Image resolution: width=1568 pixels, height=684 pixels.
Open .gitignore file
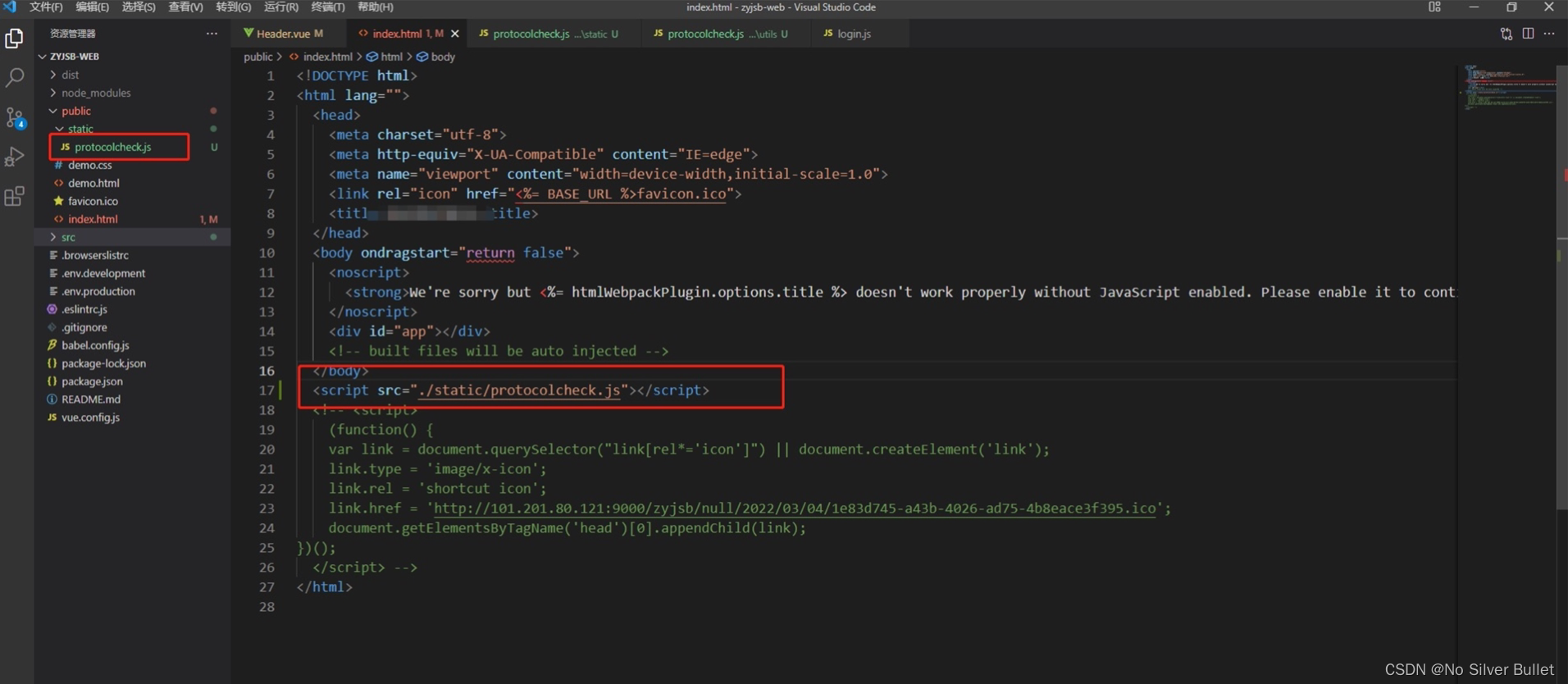point(84,327)
